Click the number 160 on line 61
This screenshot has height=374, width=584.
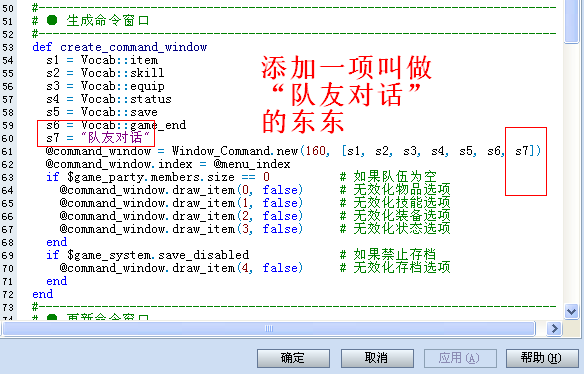[x=315, y=151]
